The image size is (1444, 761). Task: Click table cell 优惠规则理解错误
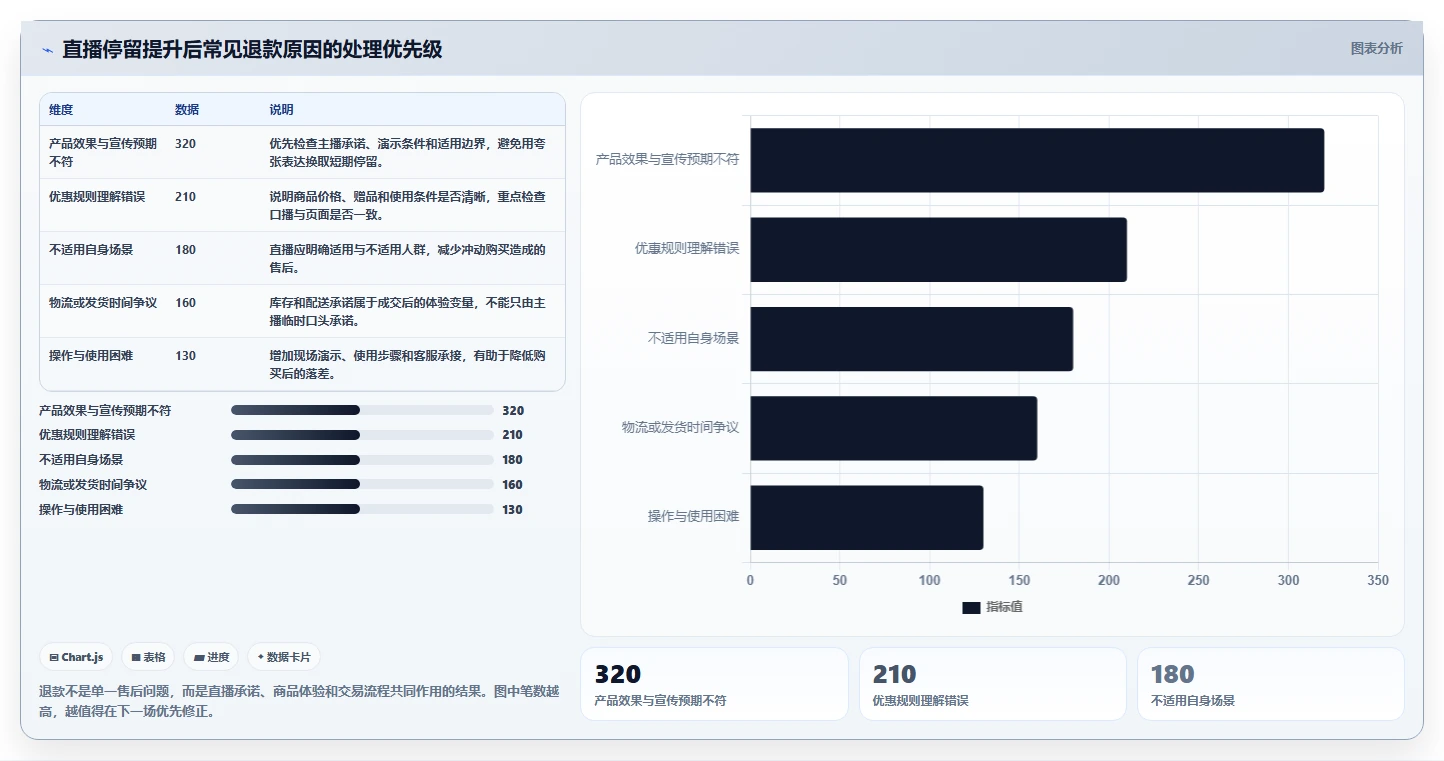click(x=97, y=196)
